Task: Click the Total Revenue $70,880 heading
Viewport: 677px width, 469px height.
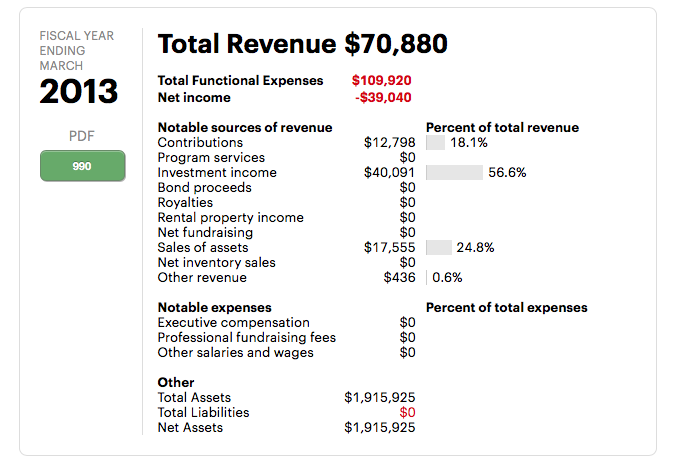Action: point(302,44)
